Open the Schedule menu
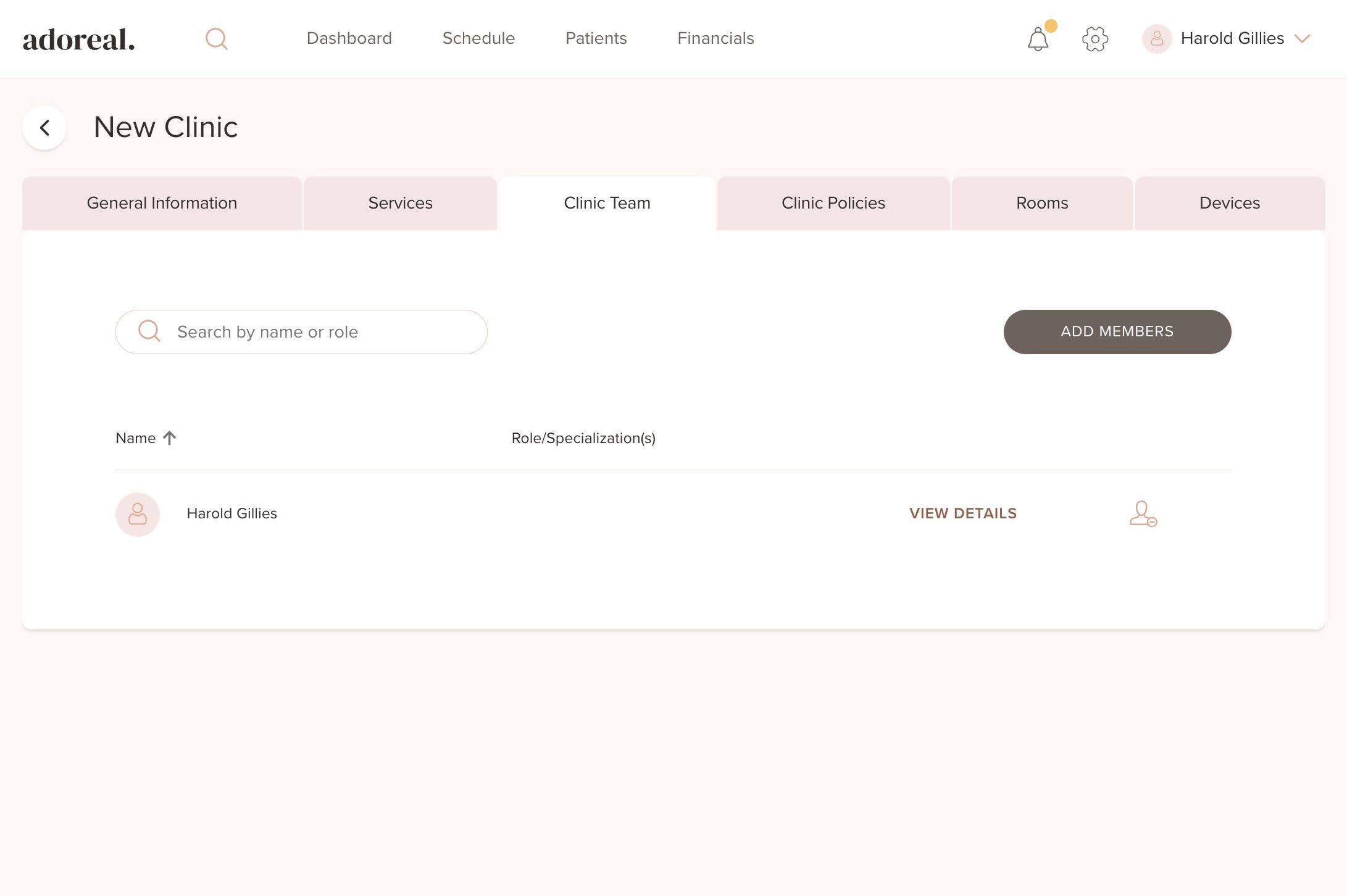Screen dimensions: 1347x896 pyautogui.click(x=478, y=38)
